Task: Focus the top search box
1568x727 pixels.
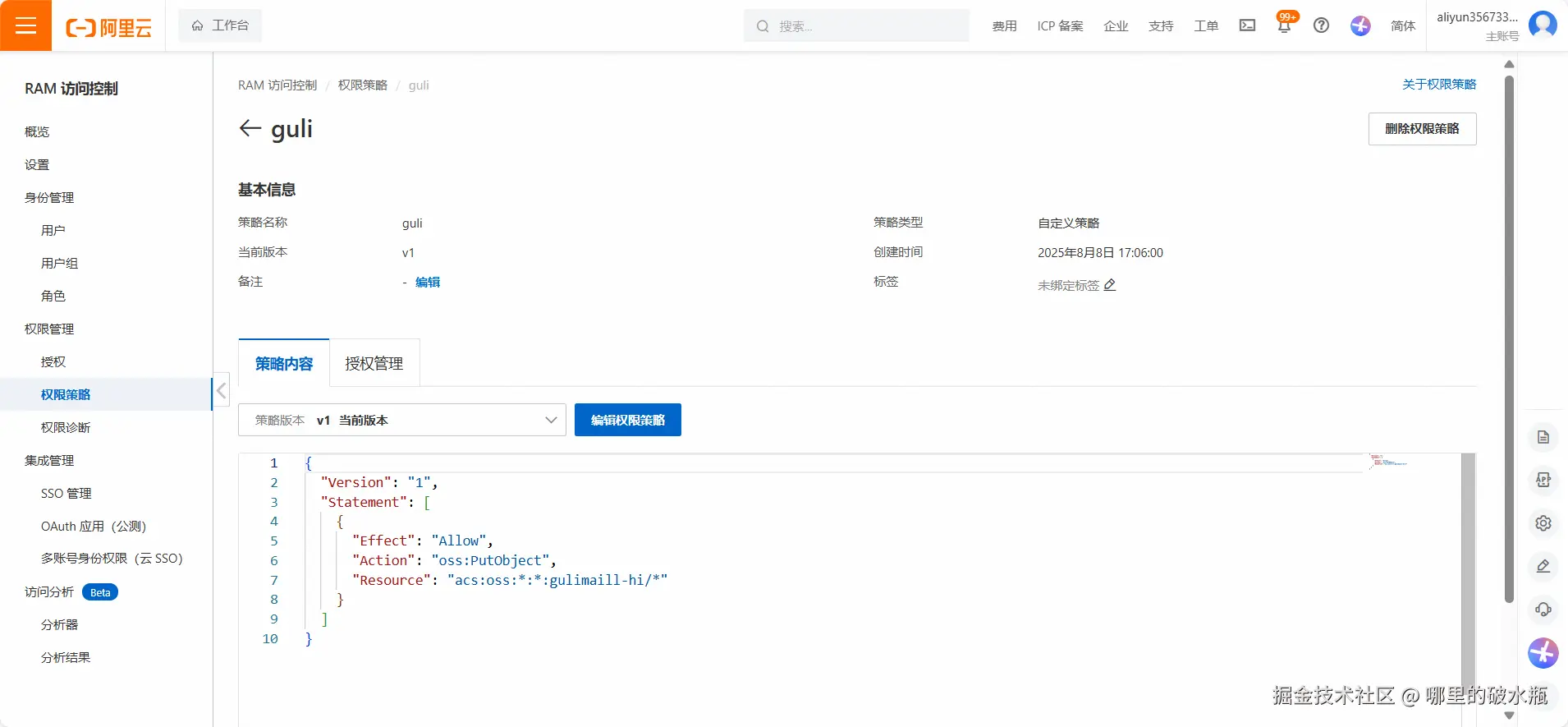Action: click(856, 25)
